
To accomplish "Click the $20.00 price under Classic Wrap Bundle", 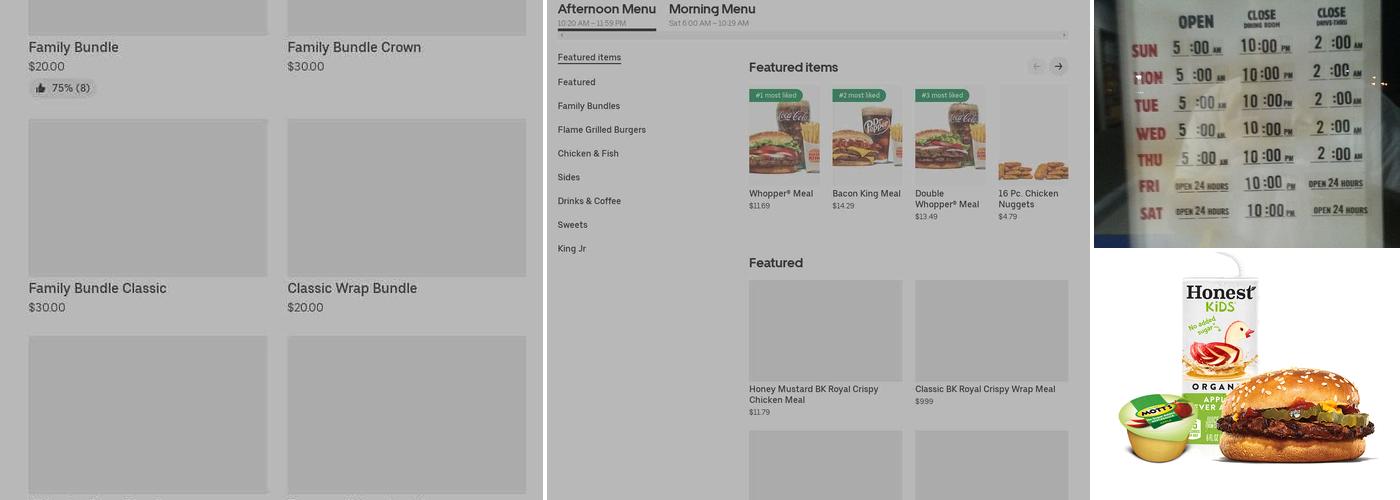I will coord(305,308).
